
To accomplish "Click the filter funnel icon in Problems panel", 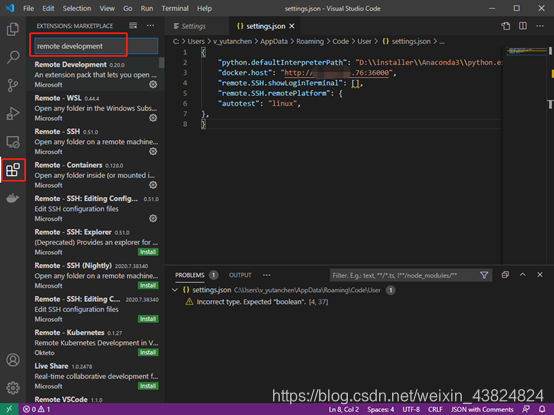I will click(484, 275).
